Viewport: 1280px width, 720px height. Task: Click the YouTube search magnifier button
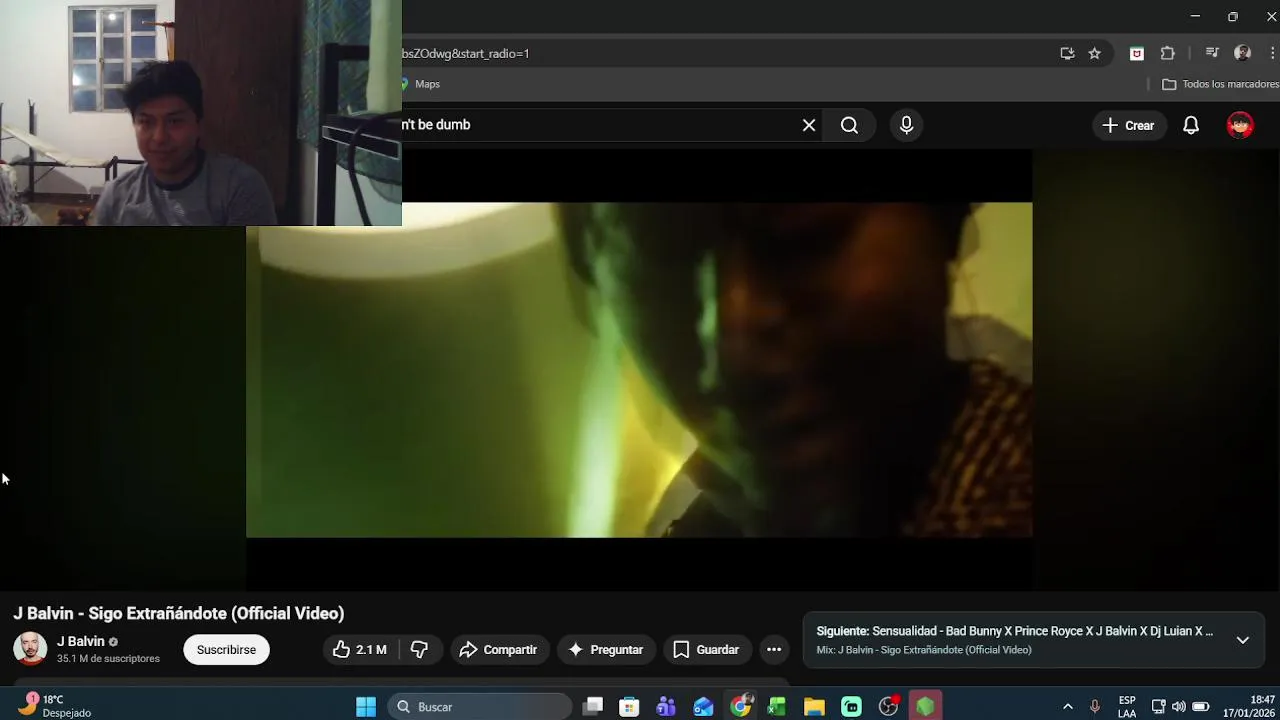[849, 125]
